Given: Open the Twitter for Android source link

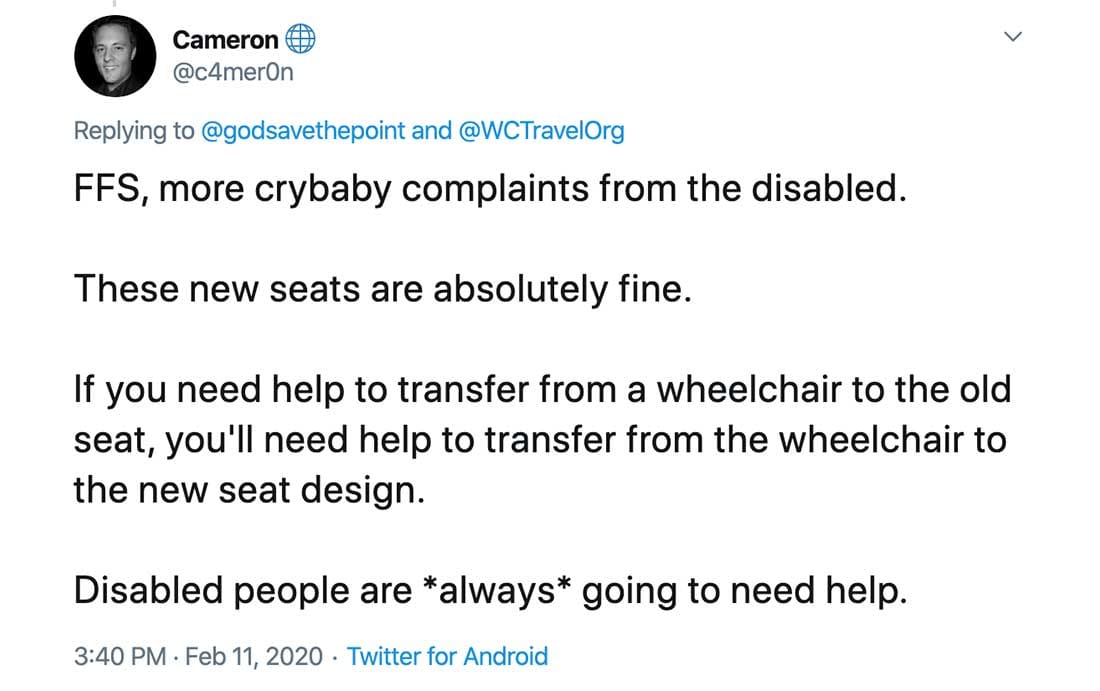Looking at the screenshot, I should pyautogui.click(x=446, y=657).
